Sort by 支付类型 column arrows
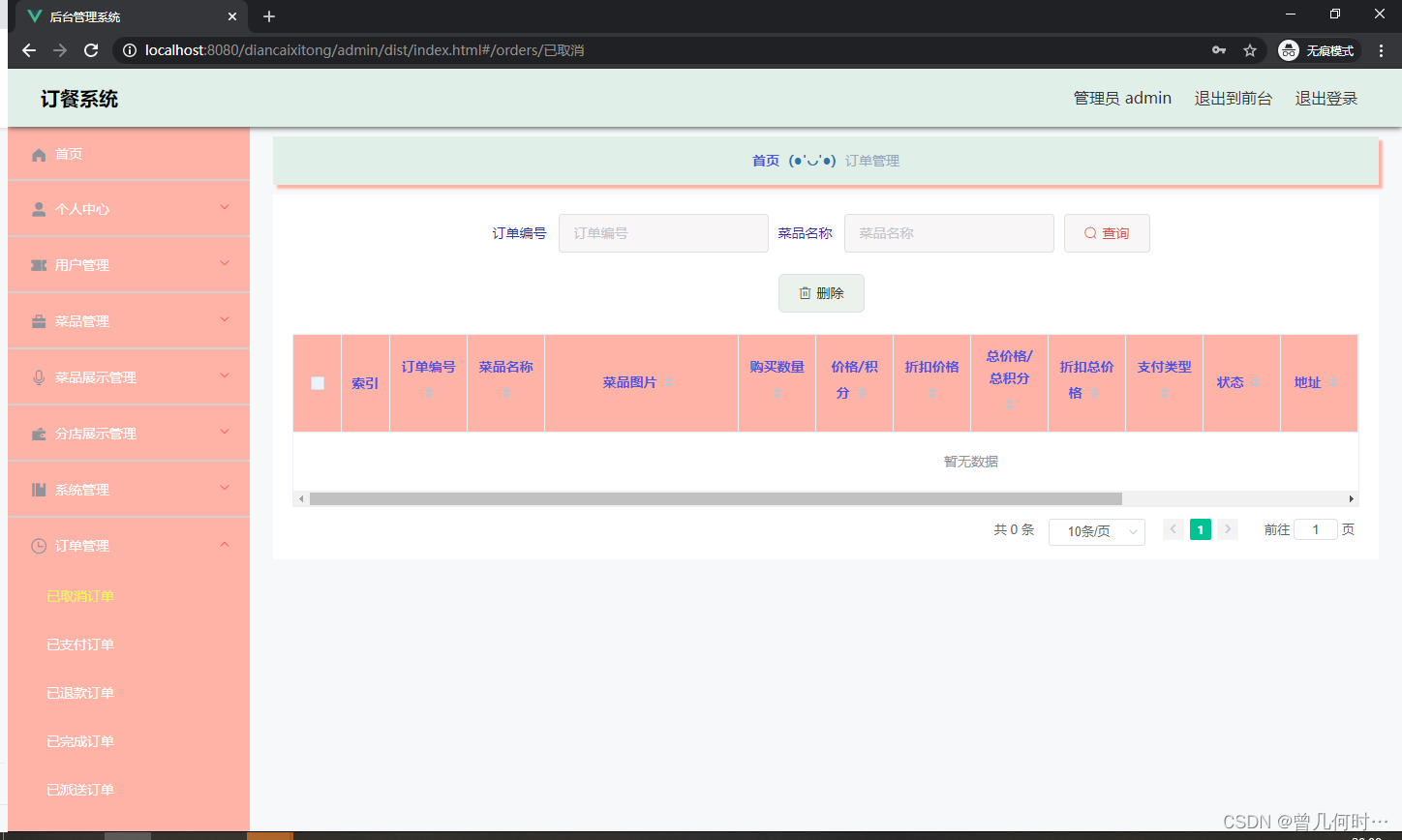1402x840 pixels. tap(1165, 392)
